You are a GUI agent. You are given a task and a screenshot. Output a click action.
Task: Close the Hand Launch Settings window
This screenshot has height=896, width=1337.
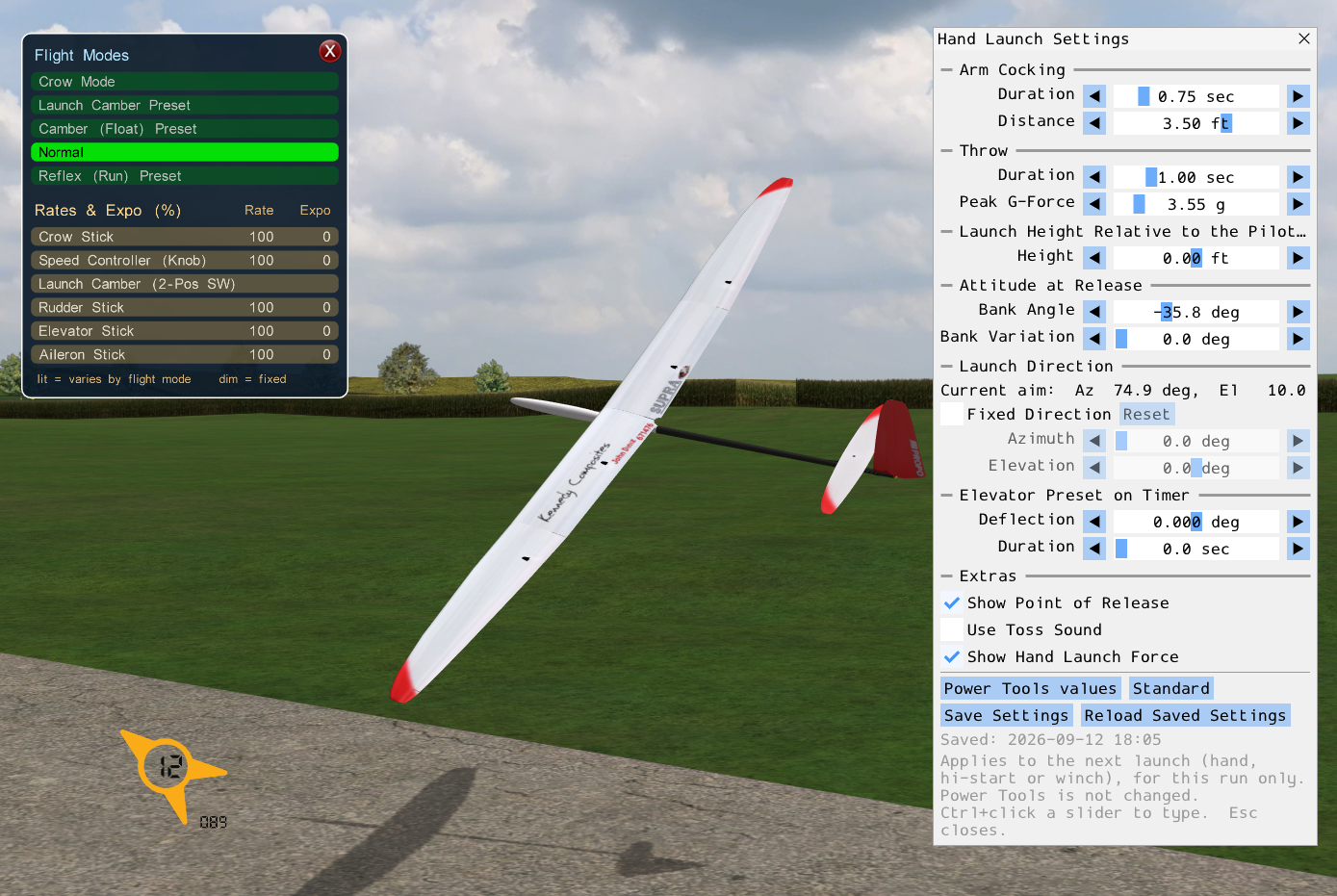tap(1304, 38)
